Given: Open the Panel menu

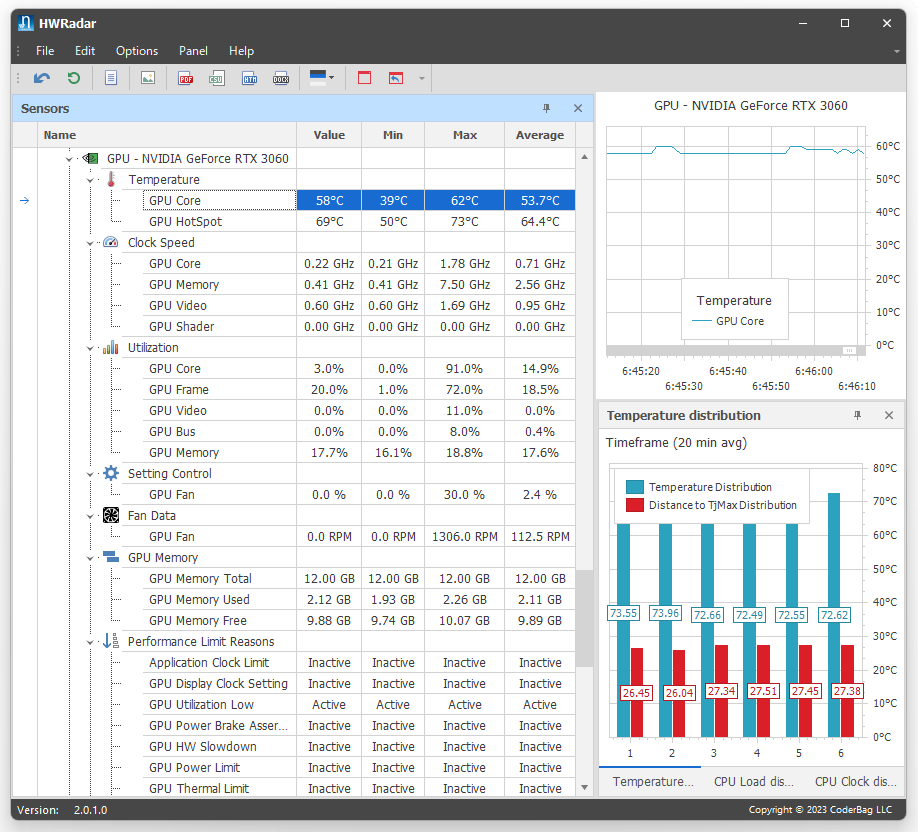Looking at the screenshot, I should (x=193, y=51).
